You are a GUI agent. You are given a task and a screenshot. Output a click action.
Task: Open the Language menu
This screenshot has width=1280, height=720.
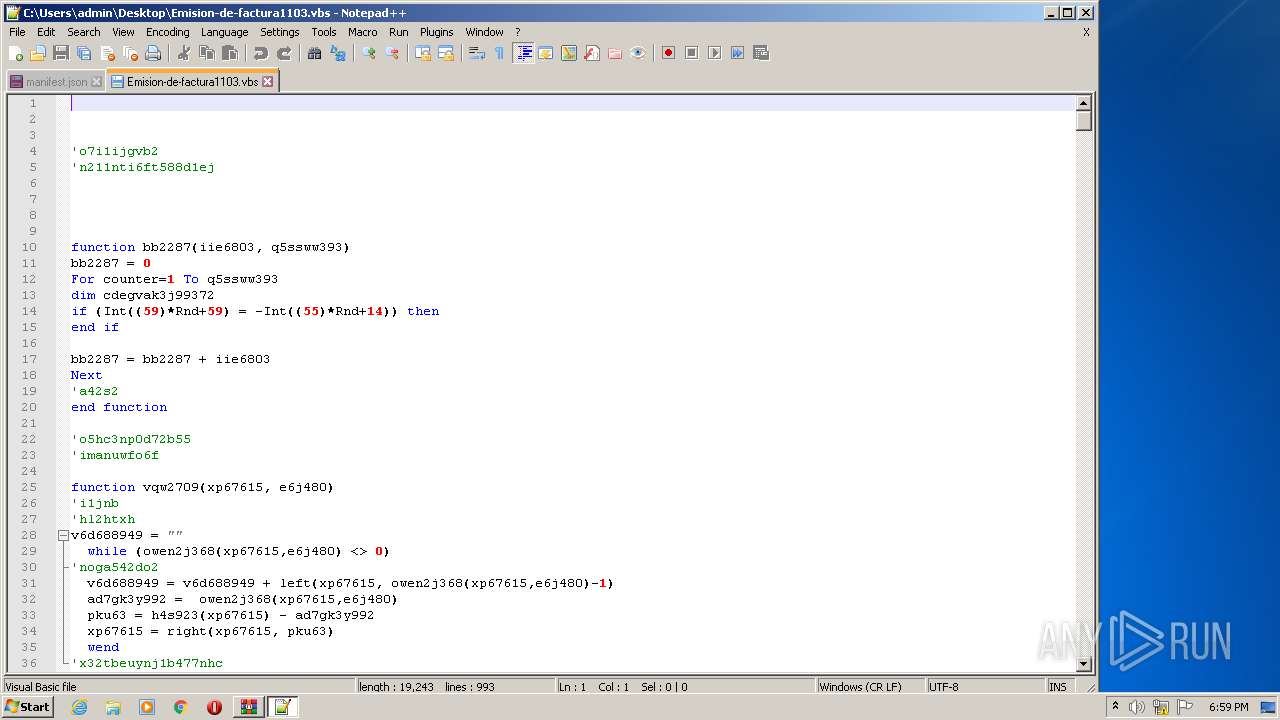pyautogui.click(x=224, y=32)
